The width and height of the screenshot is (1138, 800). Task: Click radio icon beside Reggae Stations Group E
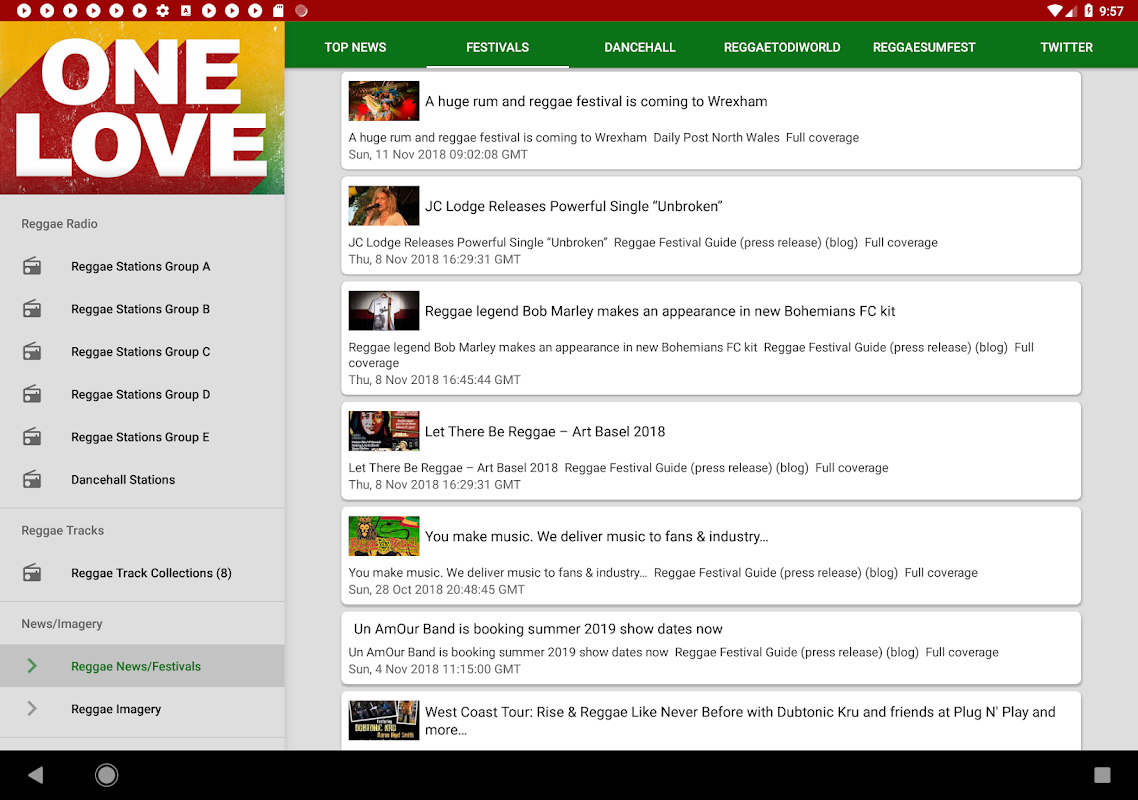[32, 437]
